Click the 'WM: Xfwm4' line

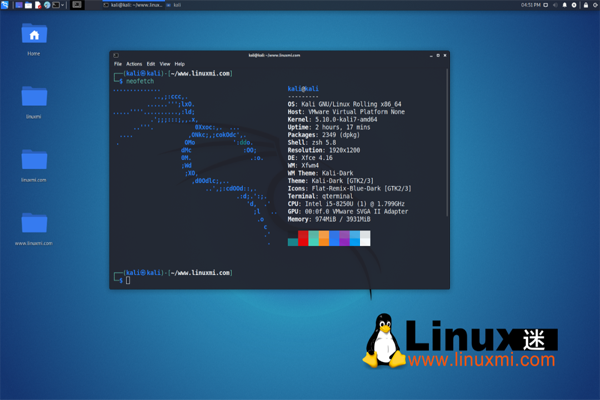[303, 165]
